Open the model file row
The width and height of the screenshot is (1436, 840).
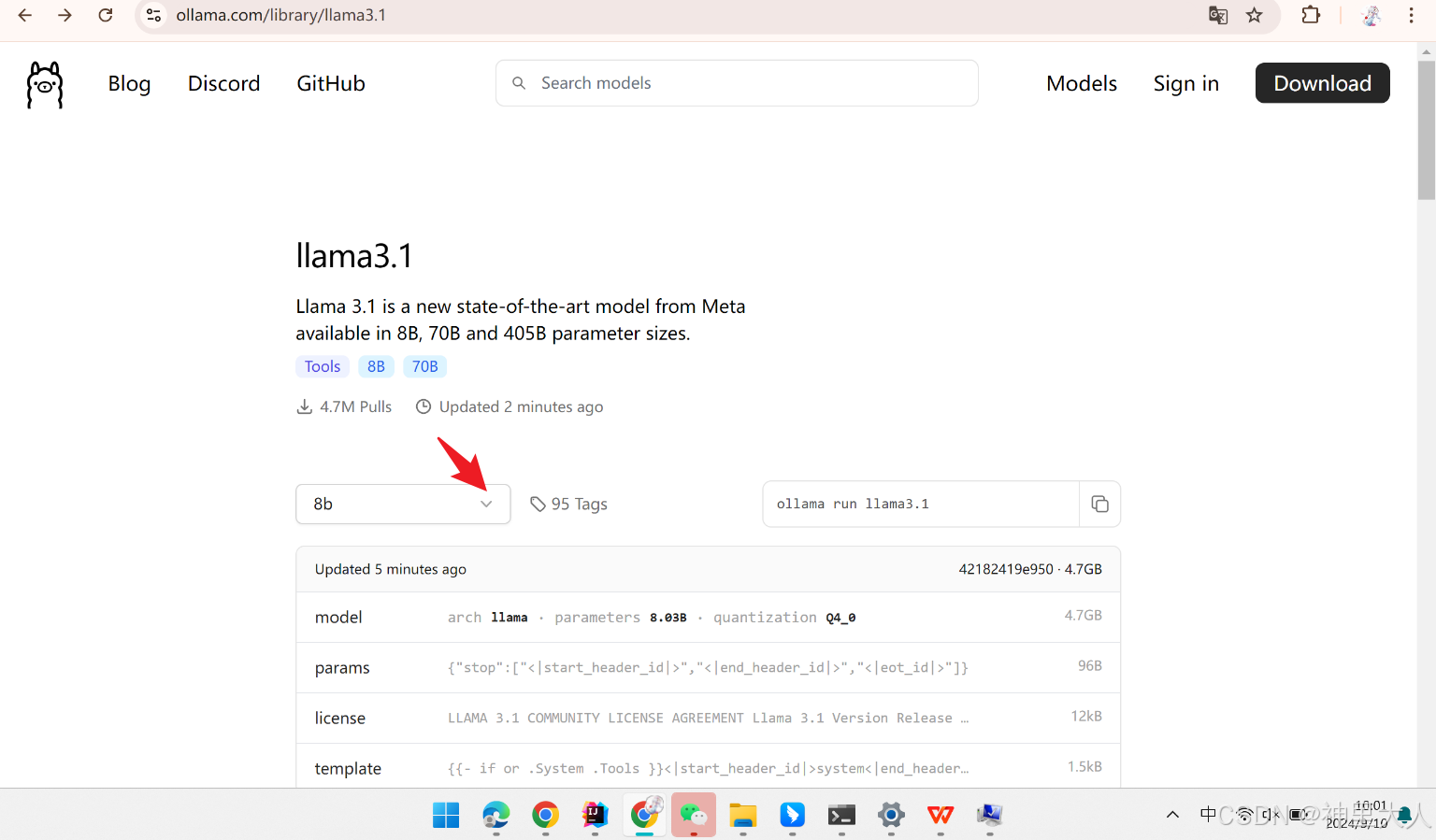708,617
